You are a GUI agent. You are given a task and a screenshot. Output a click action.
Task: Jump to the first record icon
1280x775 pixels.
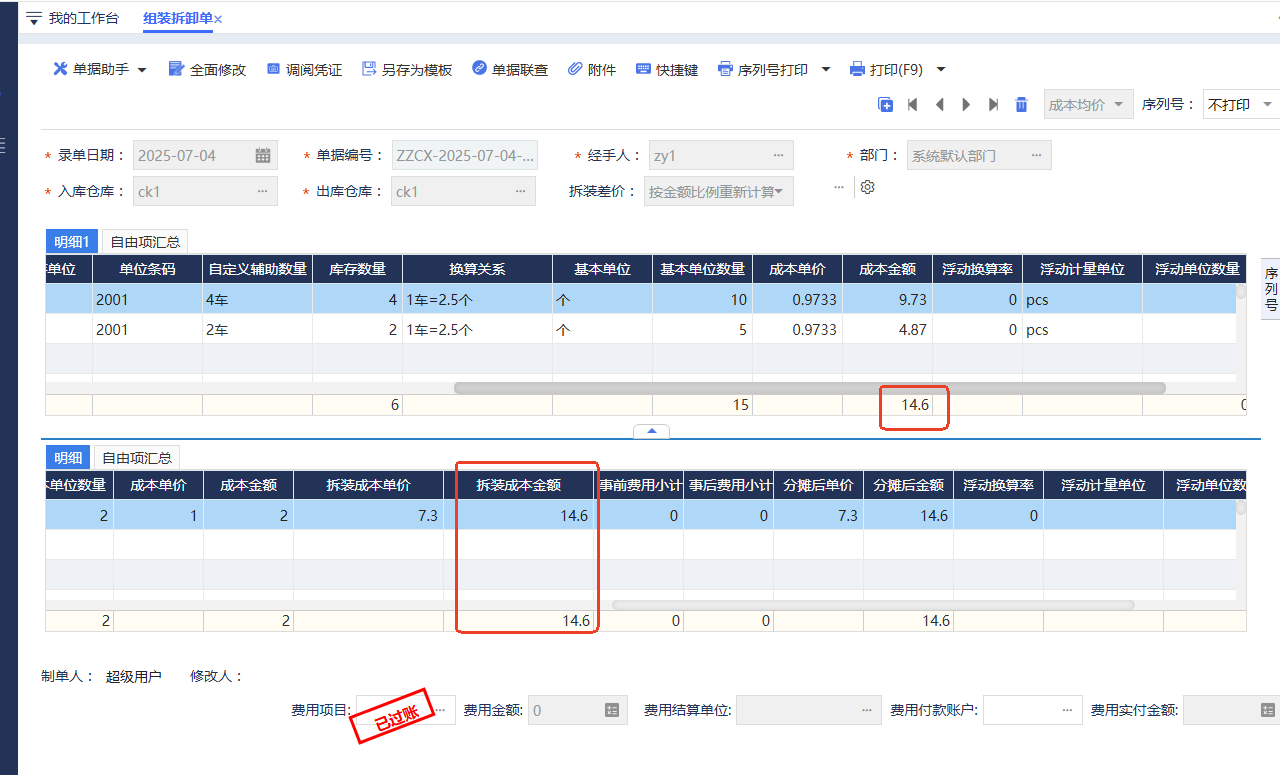[x=912, y=104]
